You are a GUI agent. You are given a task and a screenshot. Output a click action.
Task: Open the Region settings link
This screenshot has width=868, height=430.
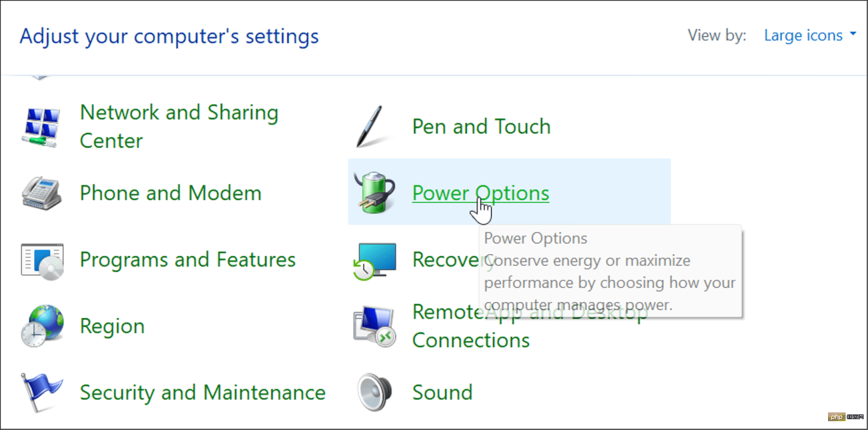[x=112, y=326]
